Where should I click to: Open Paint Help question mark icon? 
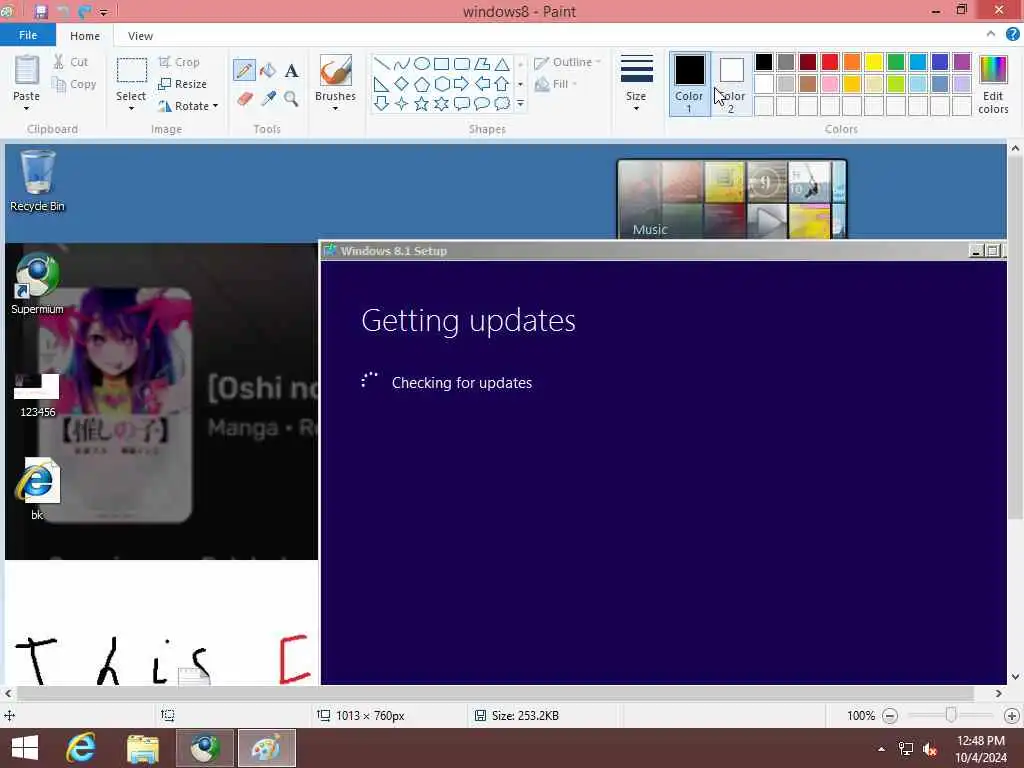click(1012, 35)
